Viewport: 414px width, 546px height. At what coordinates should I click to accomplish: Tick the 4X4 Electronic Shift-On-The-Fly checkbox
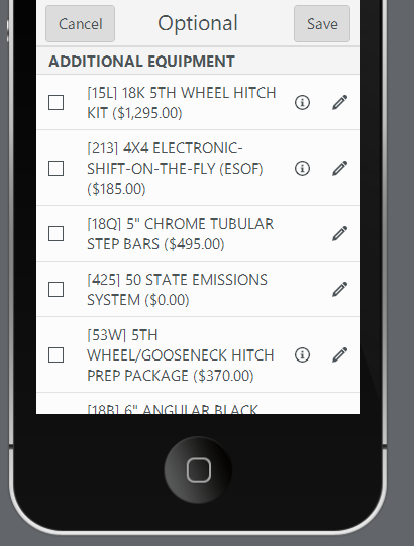[x=56, y=169]
